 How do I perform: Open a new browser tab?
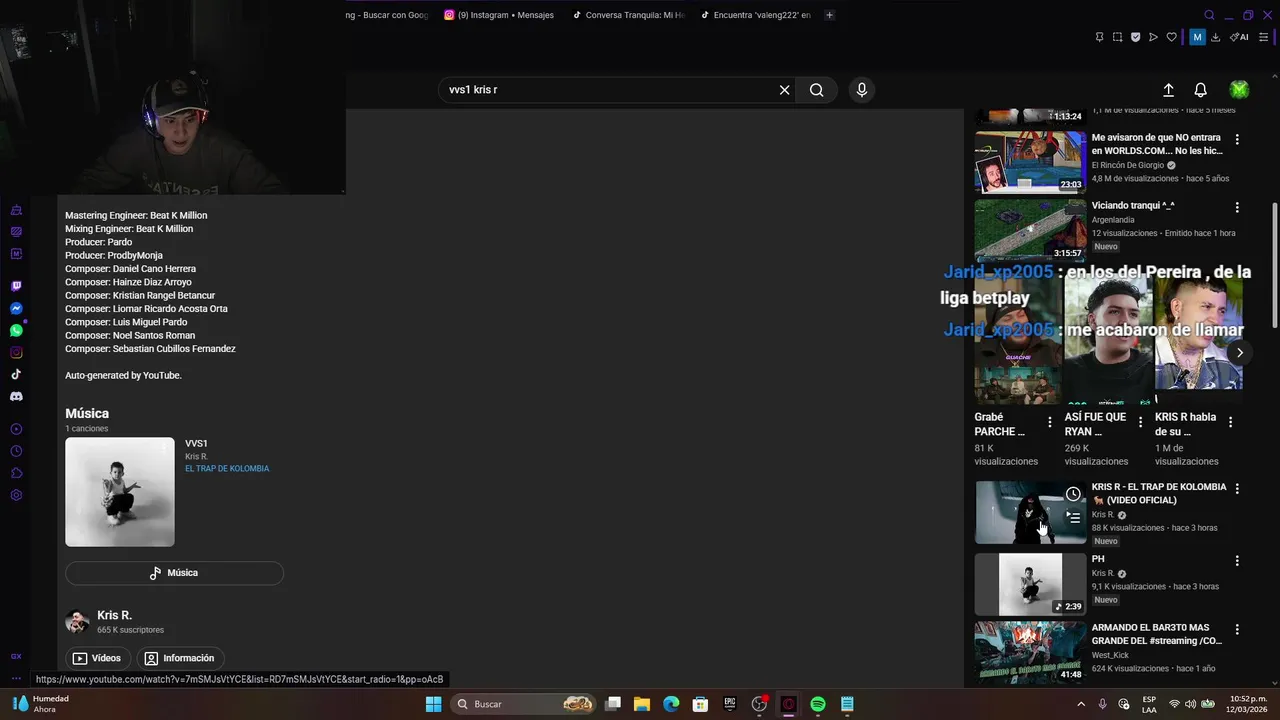click(829, 15)
